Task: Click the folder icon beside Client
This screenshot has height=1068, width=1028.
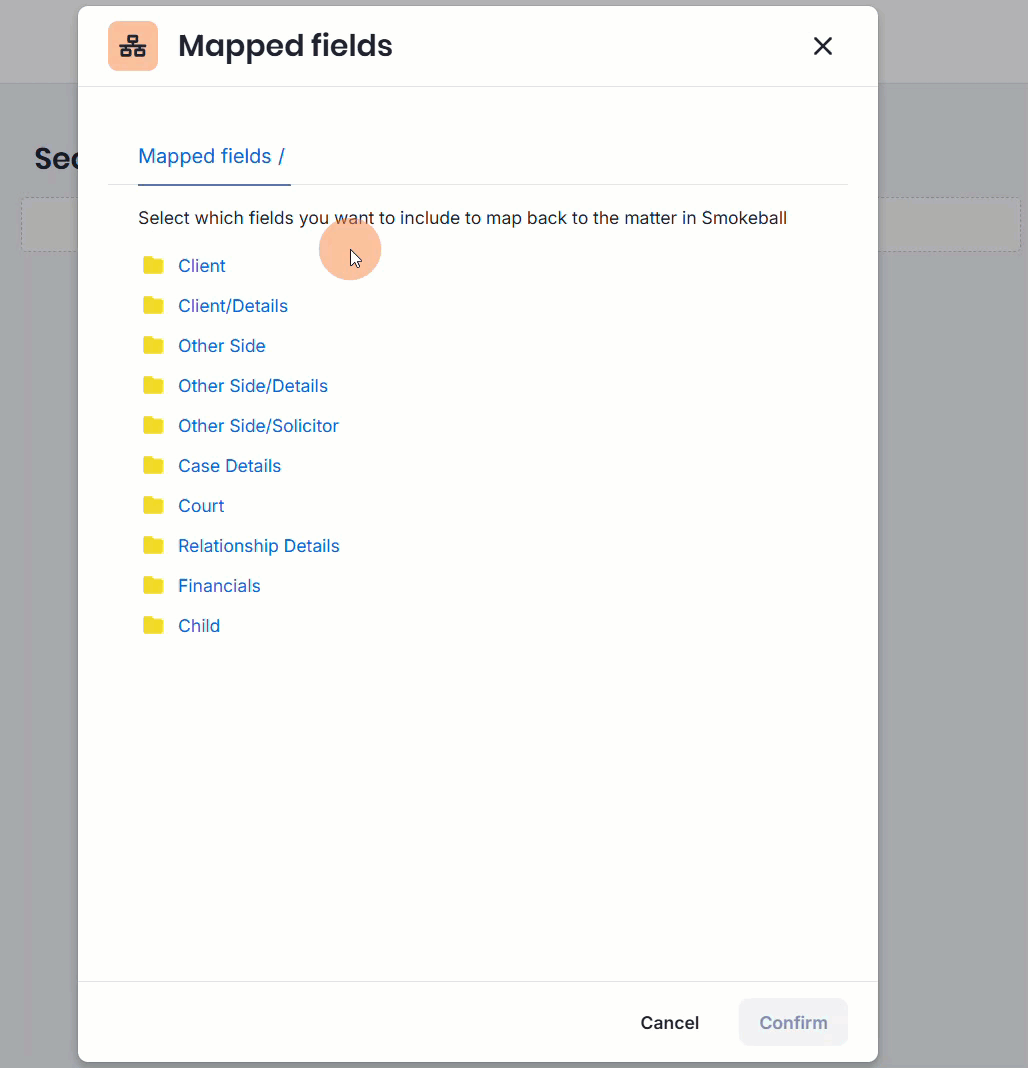Action: (x=153, y=265)
